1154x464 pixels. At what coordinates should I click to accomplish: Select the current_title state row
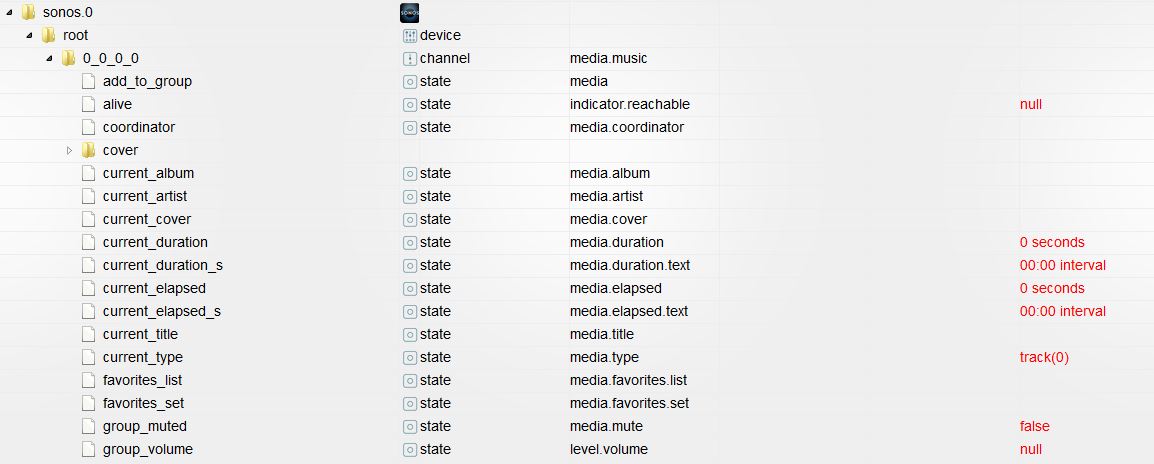pos(142,334)
